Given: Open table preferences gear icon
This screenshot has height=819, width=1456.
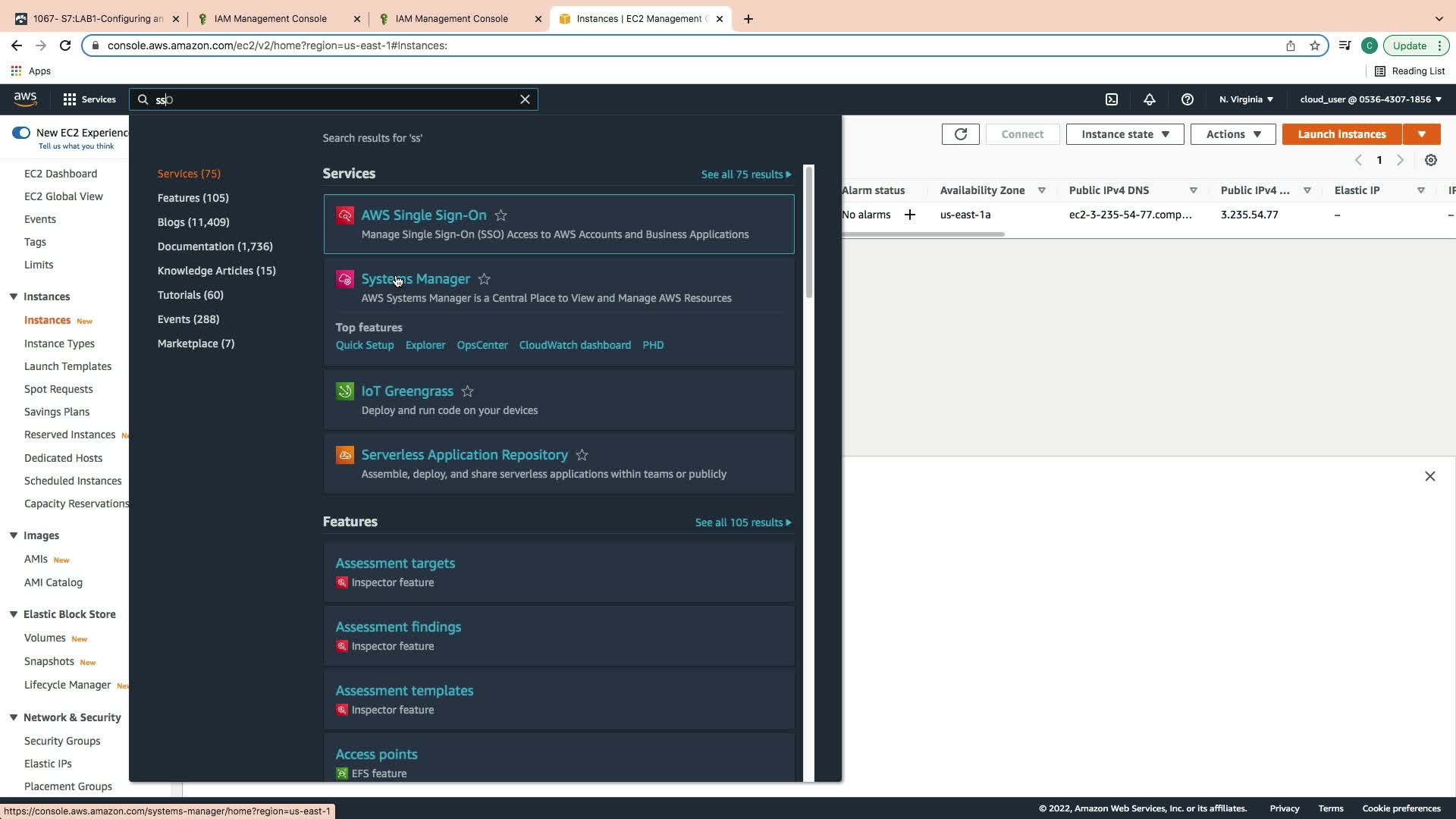Looking at the screenshot, I should [x=1430, y=160].
